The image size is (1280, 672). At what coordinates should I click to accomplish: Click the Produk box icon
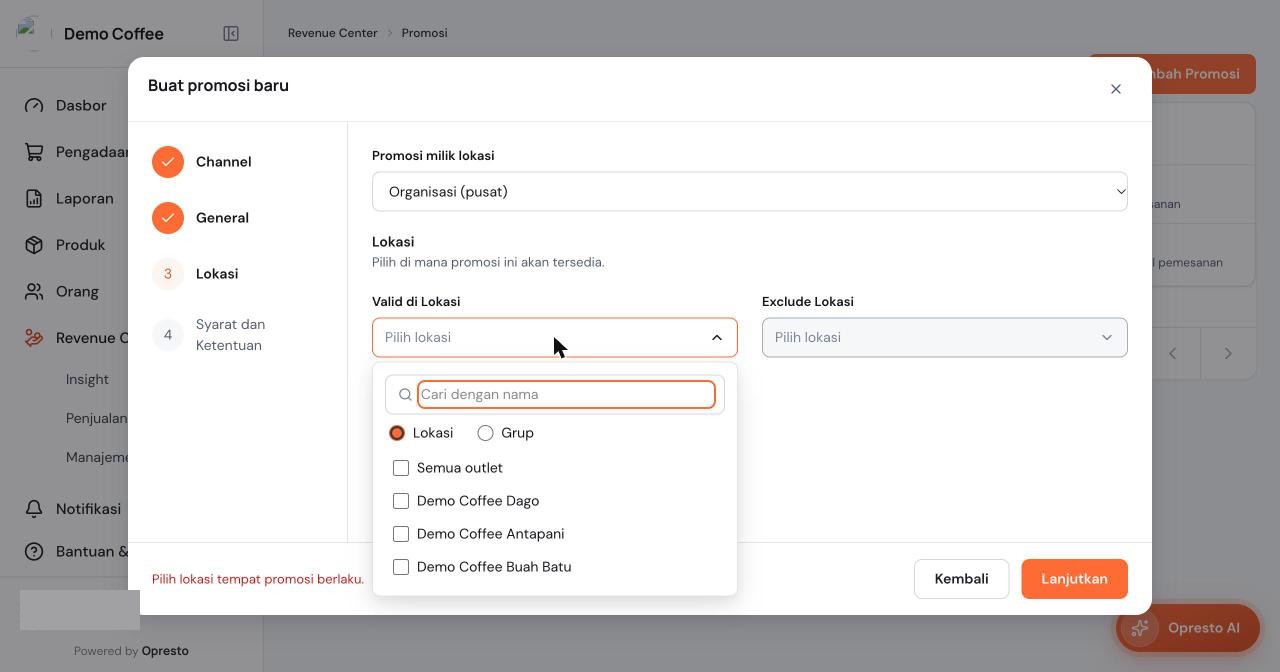[34, 245]
